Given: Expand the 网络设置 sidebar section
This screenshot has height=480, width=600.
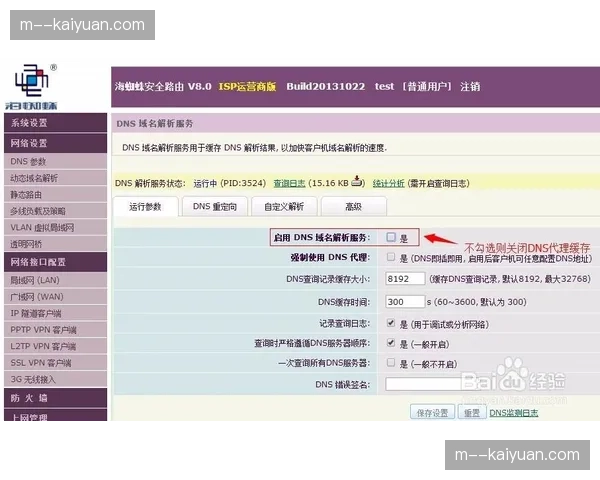Looking at the screenshot, I should tap(55, 143).
